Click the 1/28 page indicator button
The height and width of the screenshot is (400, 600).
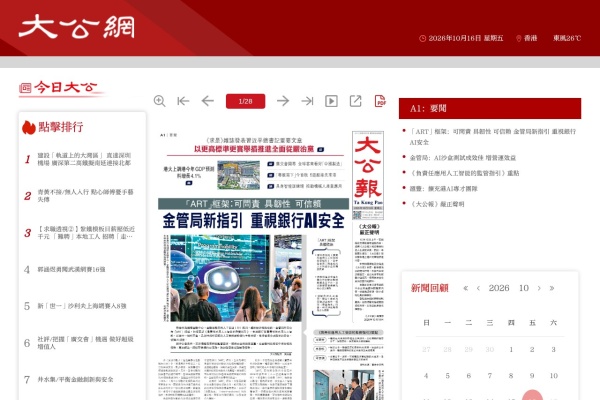(245, 101)
